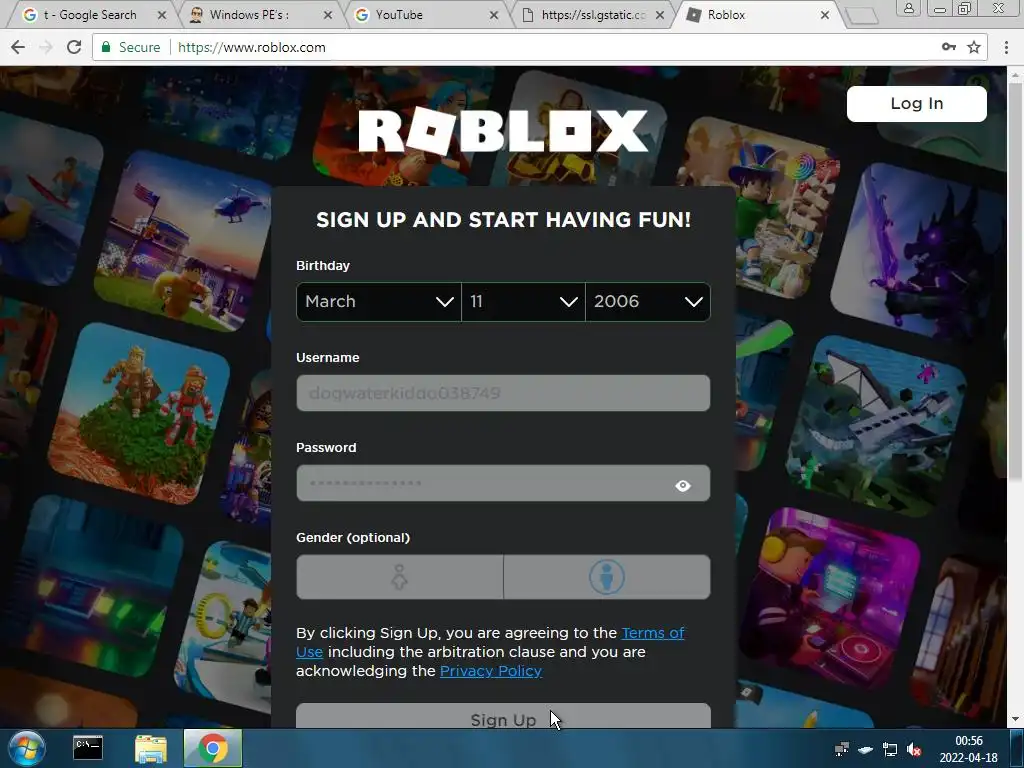Click the Roblox logo

pyautogui.click(x=503, y=131)
